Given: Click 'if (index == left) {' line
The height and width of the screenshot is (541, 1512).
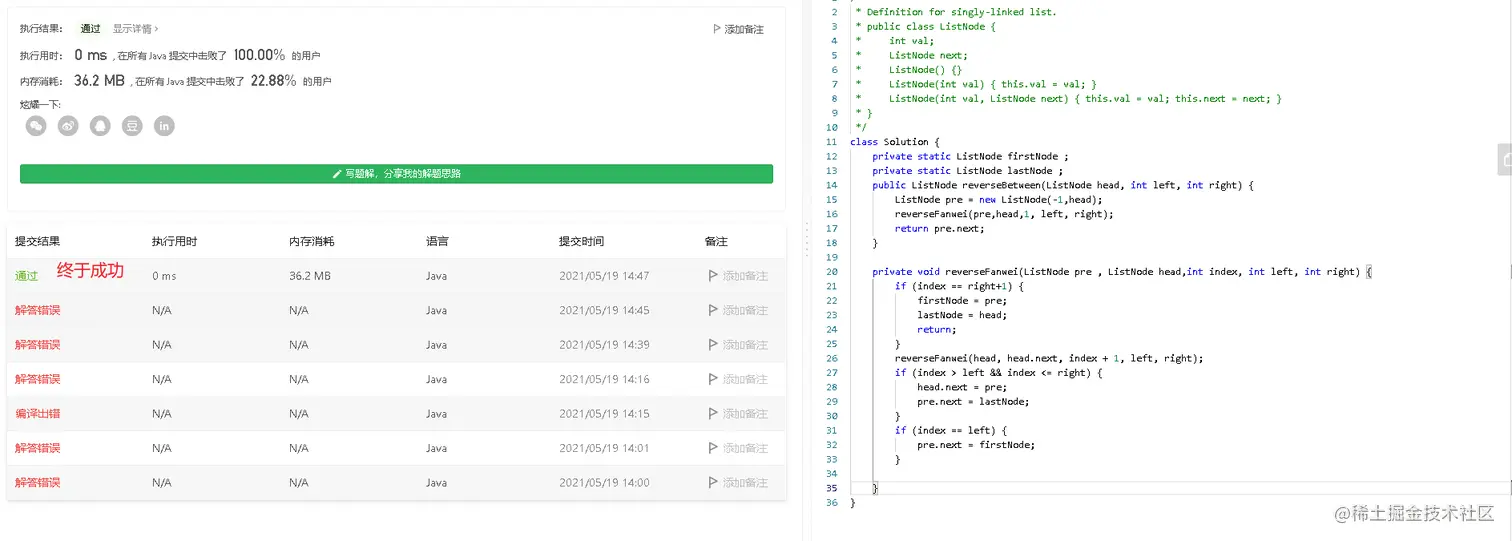Looking at the screenshot, I should point(951,430).
